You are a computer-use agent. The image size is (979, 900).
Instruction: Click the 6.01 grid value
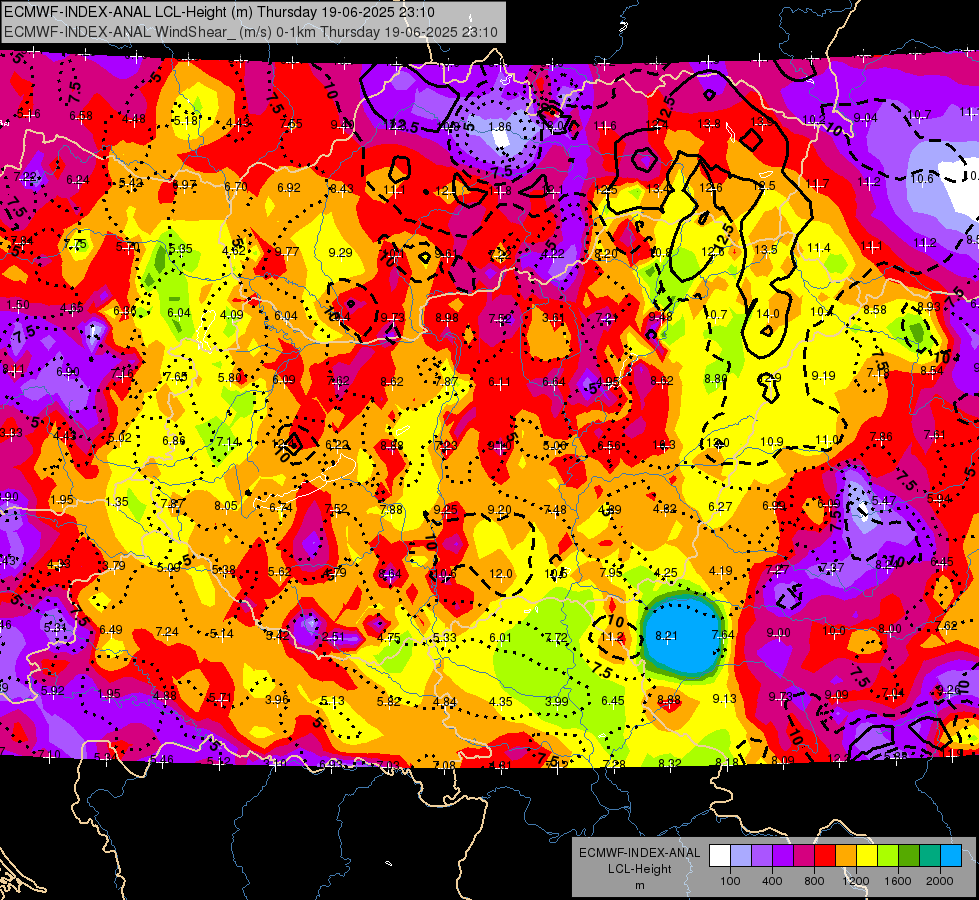coord(500,637)
